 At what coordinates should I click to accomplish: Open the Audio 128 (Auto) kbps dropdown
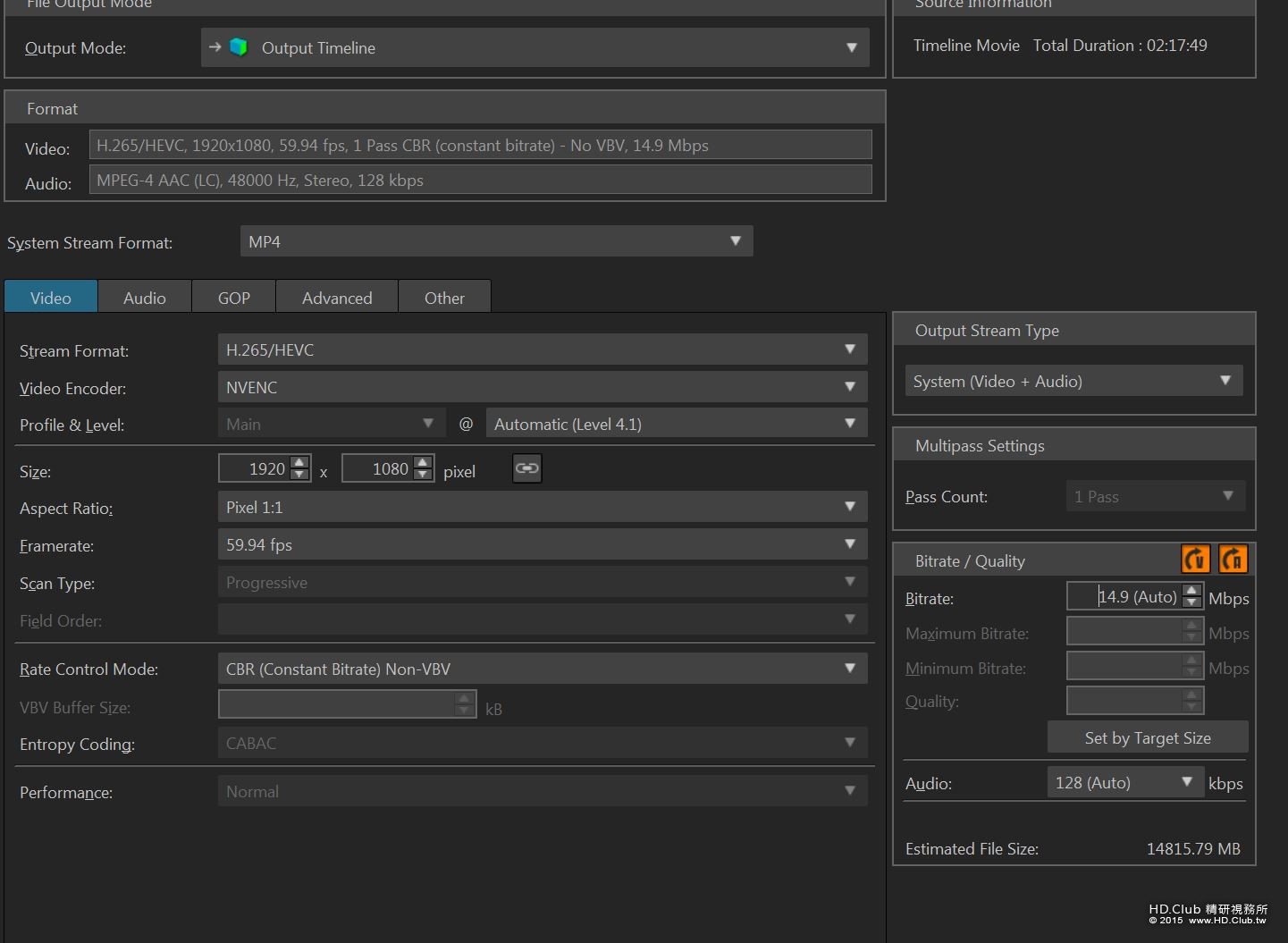click(x=1125, y=782)
